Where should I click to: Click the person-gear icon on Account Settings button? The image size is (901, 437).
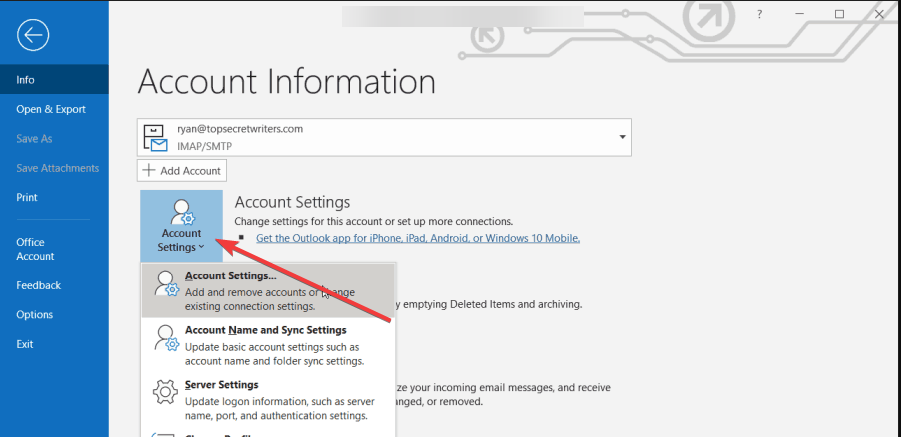point(182,212)
